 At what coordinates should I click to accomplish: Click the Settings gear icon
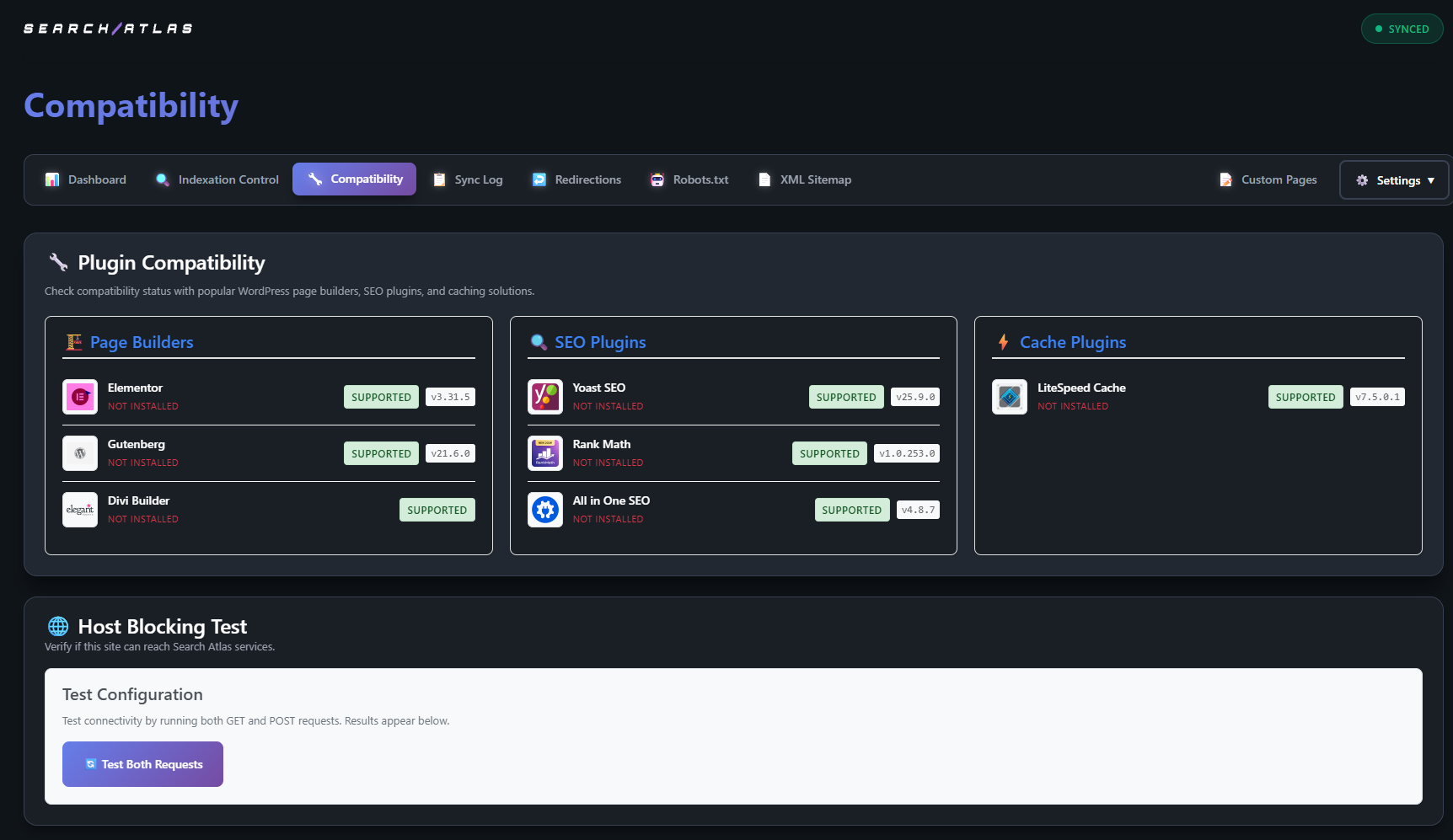[x=1362, y=180]
